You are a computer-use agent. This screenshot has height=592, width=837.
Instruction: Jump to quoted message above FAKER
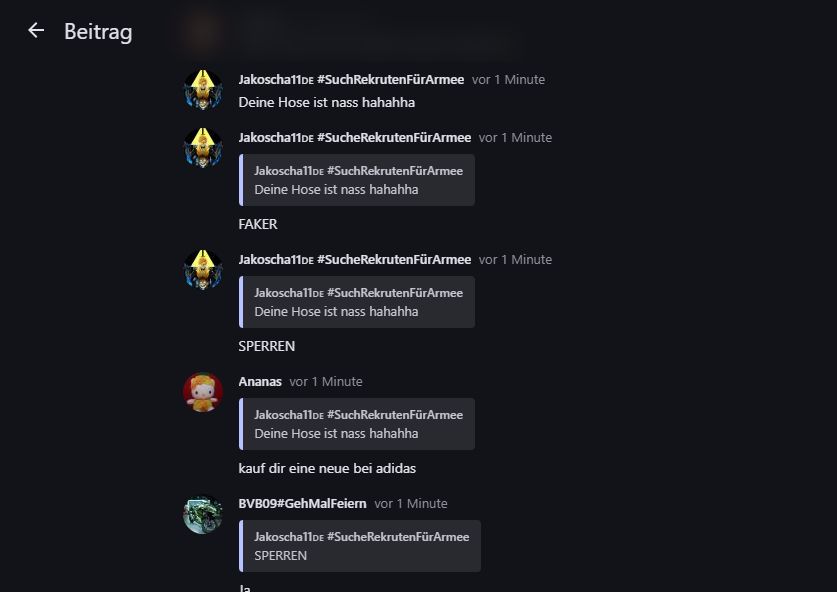358,180
